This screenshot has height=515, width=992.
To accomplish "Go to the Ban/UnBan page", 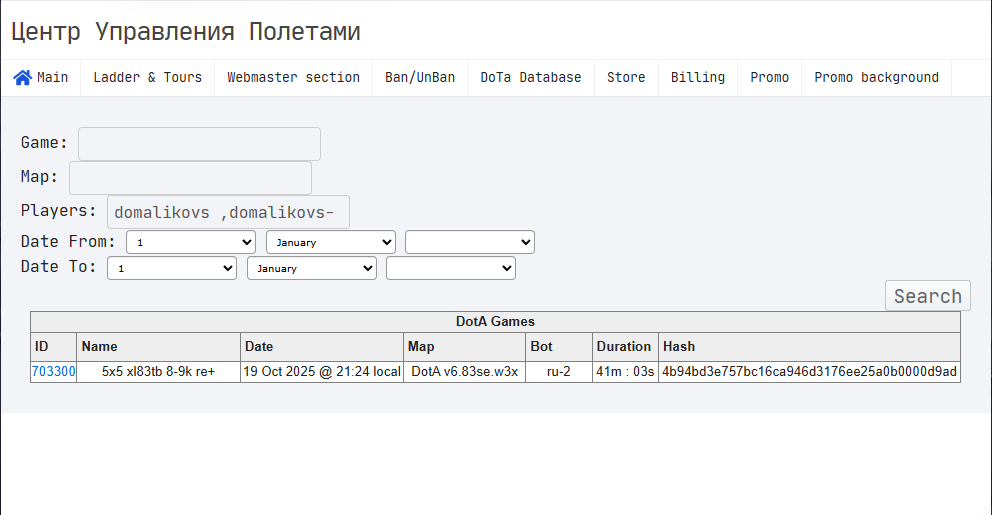I will tap(420, 77).
